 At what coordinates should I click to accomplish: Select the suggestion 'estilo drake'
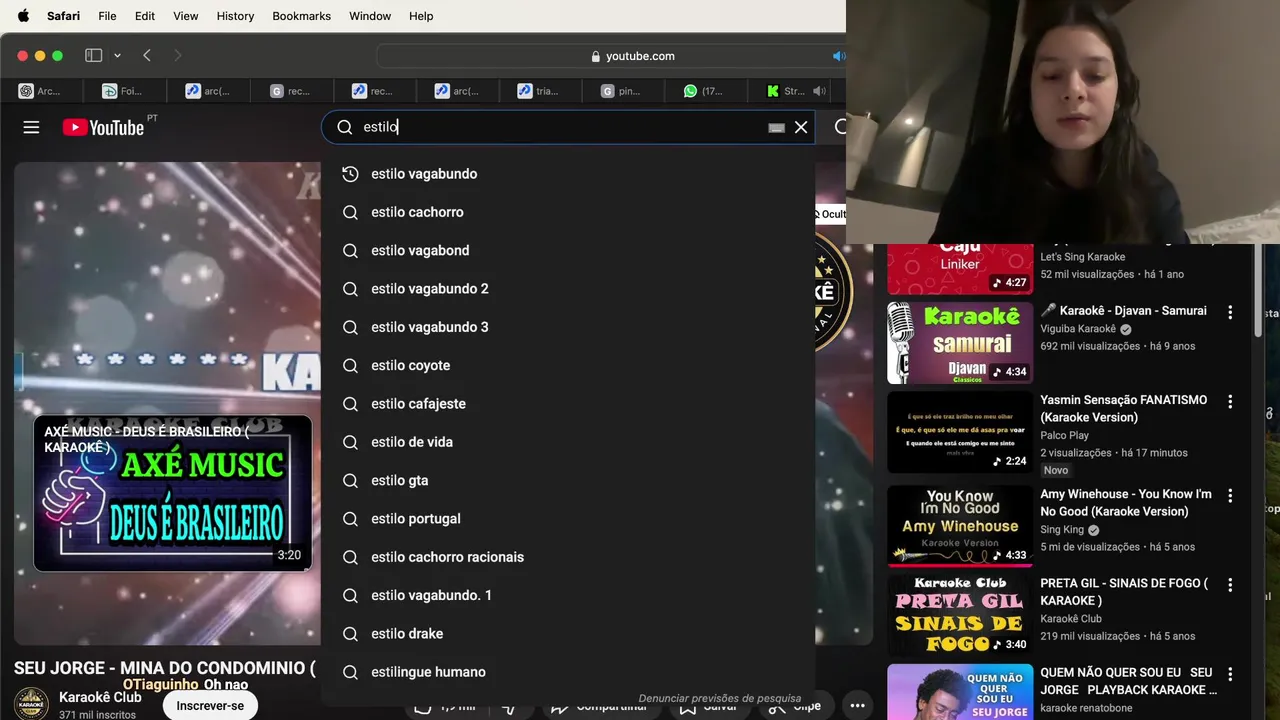[568, 634]
